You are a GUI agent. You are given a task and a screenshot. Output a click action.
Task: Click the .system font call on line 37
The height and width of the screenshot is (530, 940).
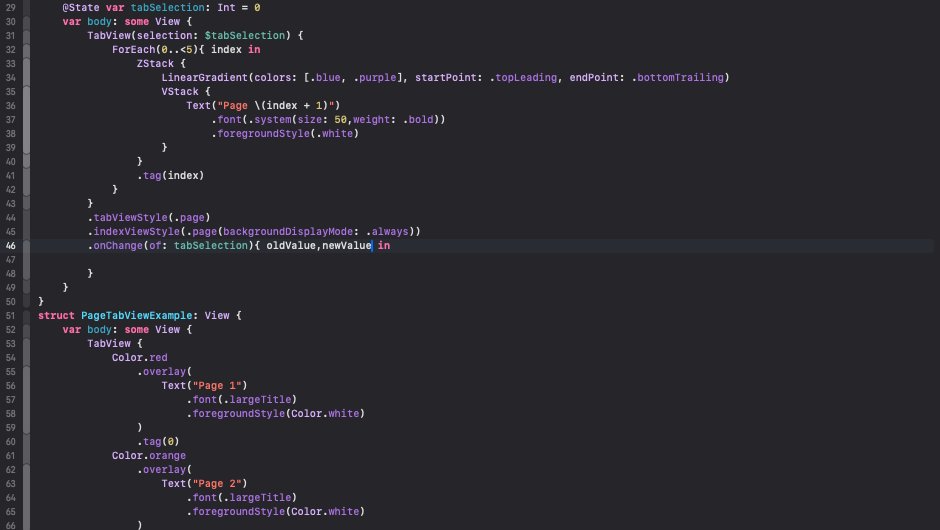[x=269, y=119]
